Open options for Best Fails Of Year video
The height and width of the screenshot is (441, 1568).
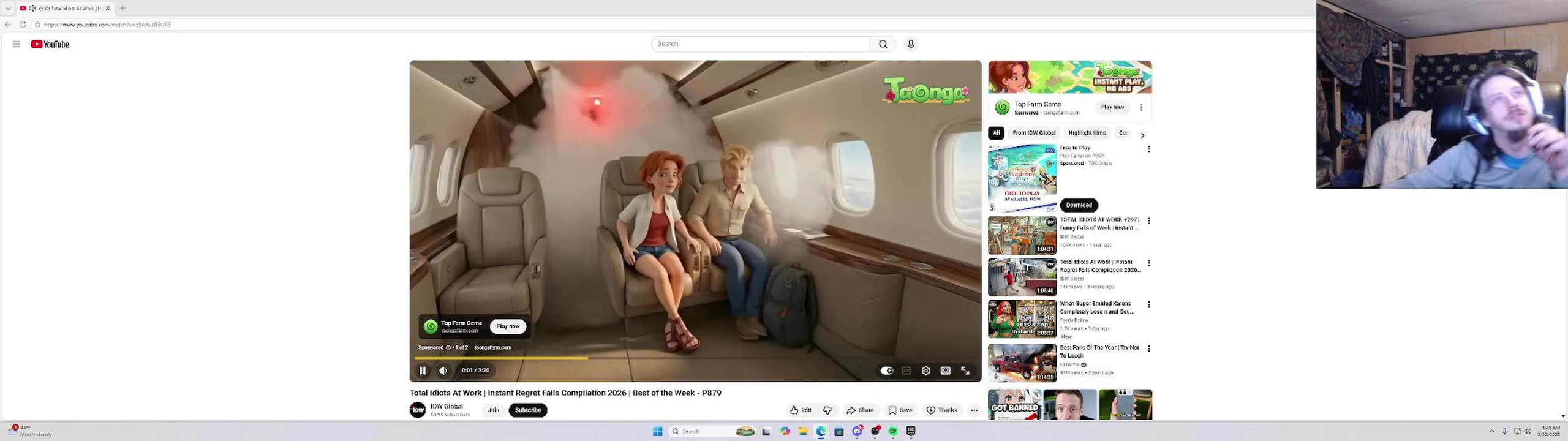[x=1149, y=349]
